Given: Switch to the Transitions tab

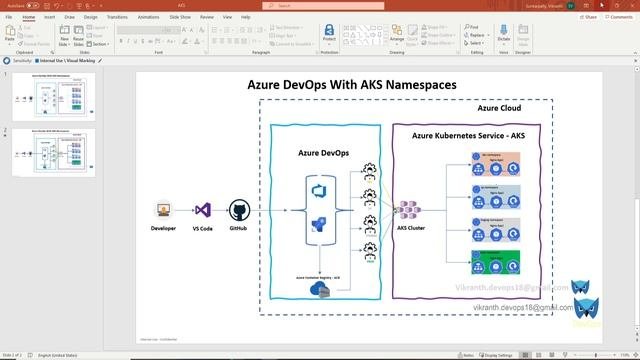Looking at the screenshot, I should pos(117,17).
